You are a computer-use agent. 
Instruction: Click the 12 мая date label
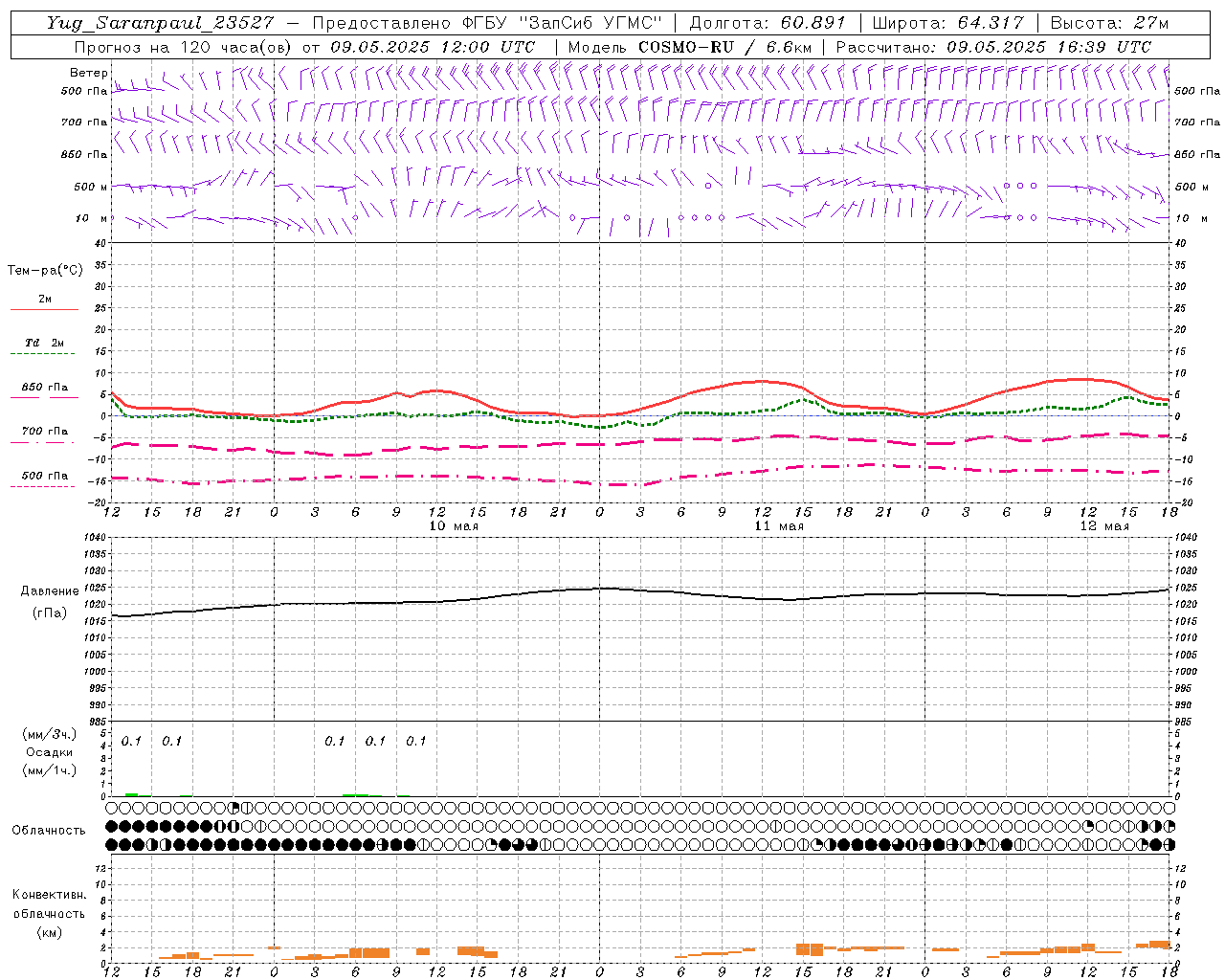tap(1104, 526)
